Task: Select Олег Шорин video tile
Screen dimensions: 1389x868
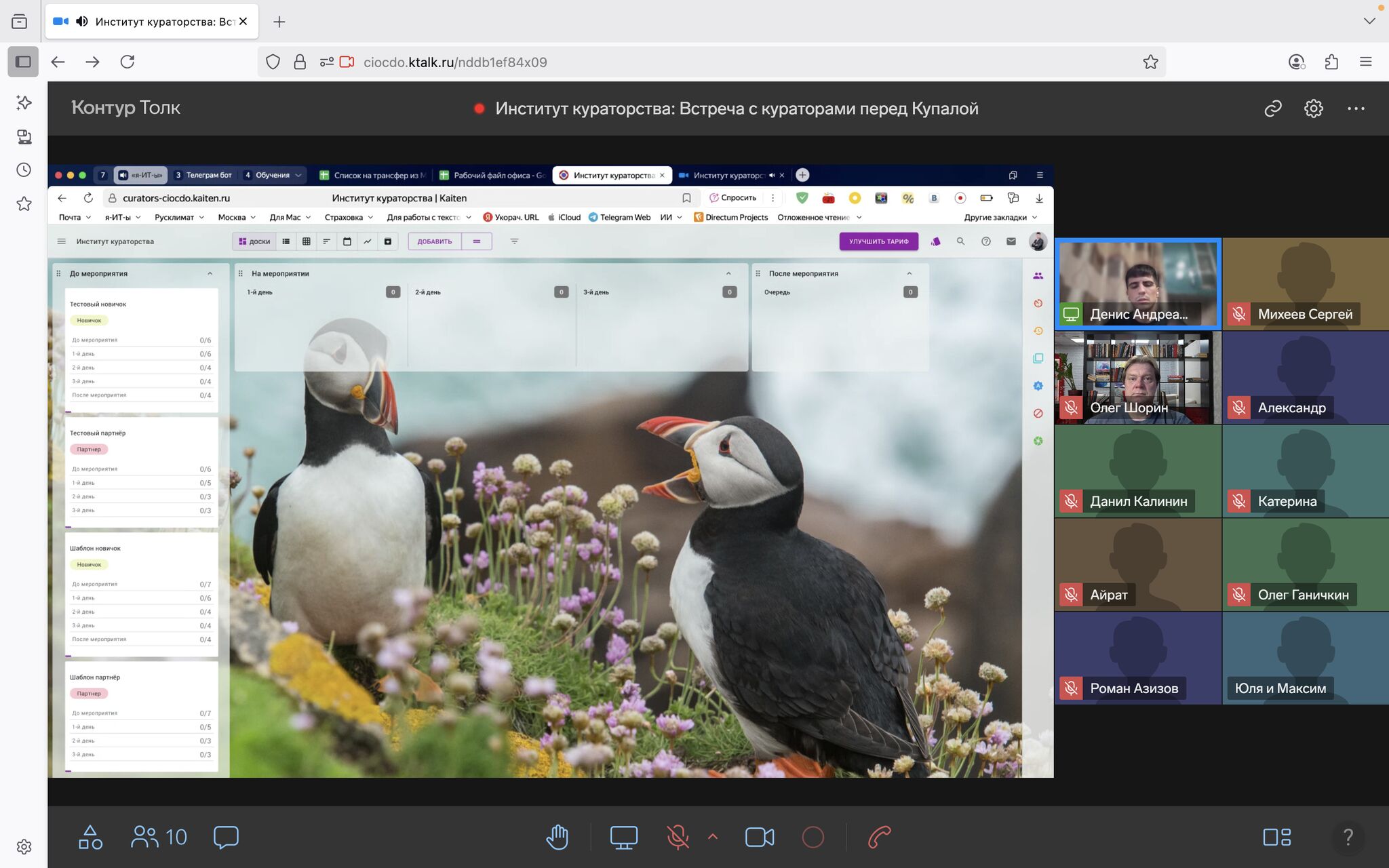Action: pos(1137,378)
